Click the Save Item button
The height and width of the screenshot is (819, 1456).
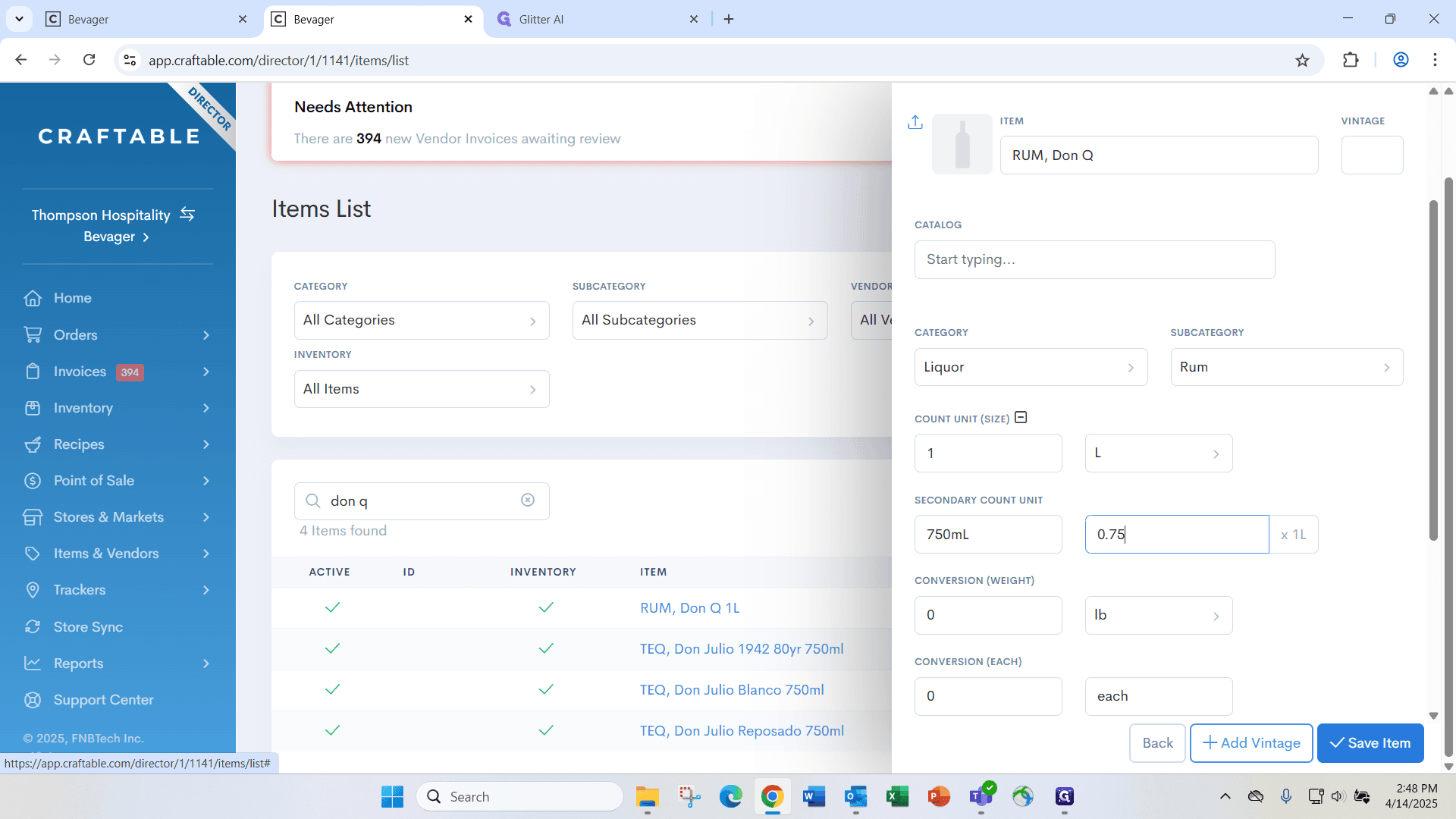[x=1370, y=743]
